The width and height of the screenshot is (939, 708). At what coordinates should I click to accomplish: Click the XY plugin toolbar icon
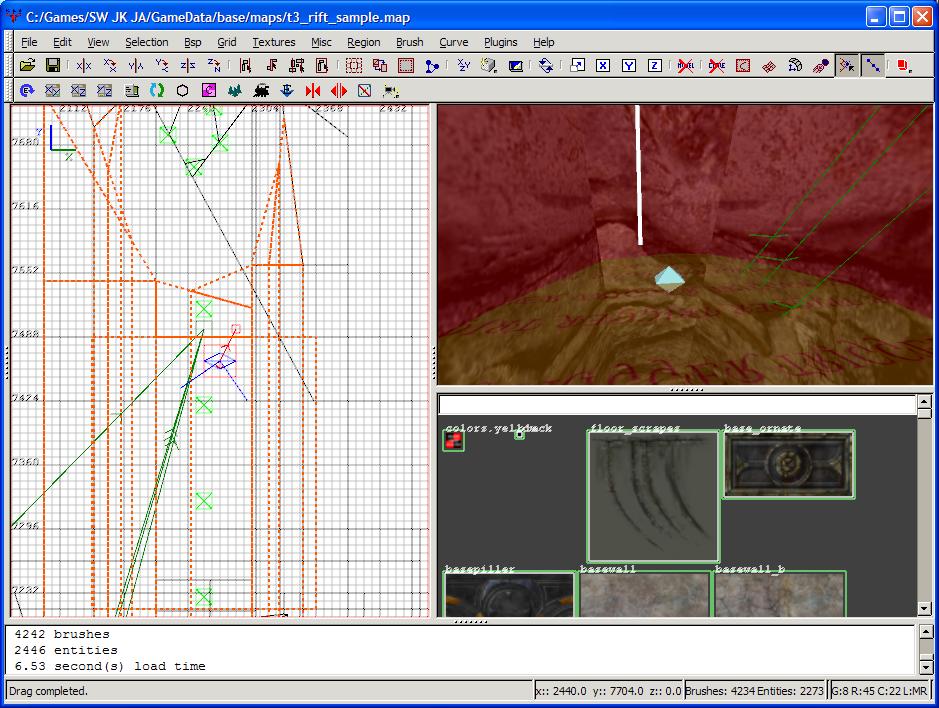(x=53, y=90)
